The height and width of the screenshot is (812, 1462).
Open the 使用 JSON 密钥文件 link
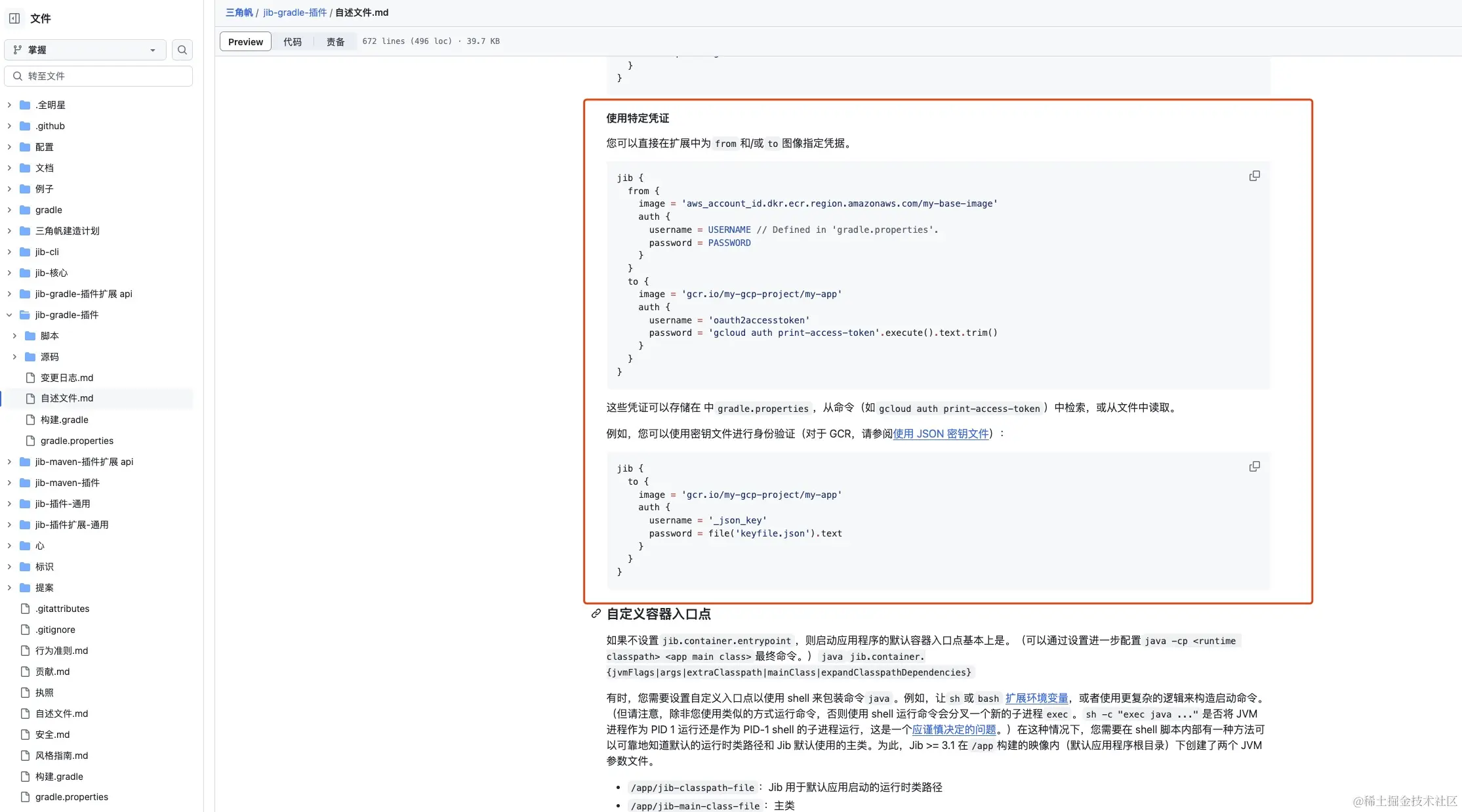(x=941, y=434)
